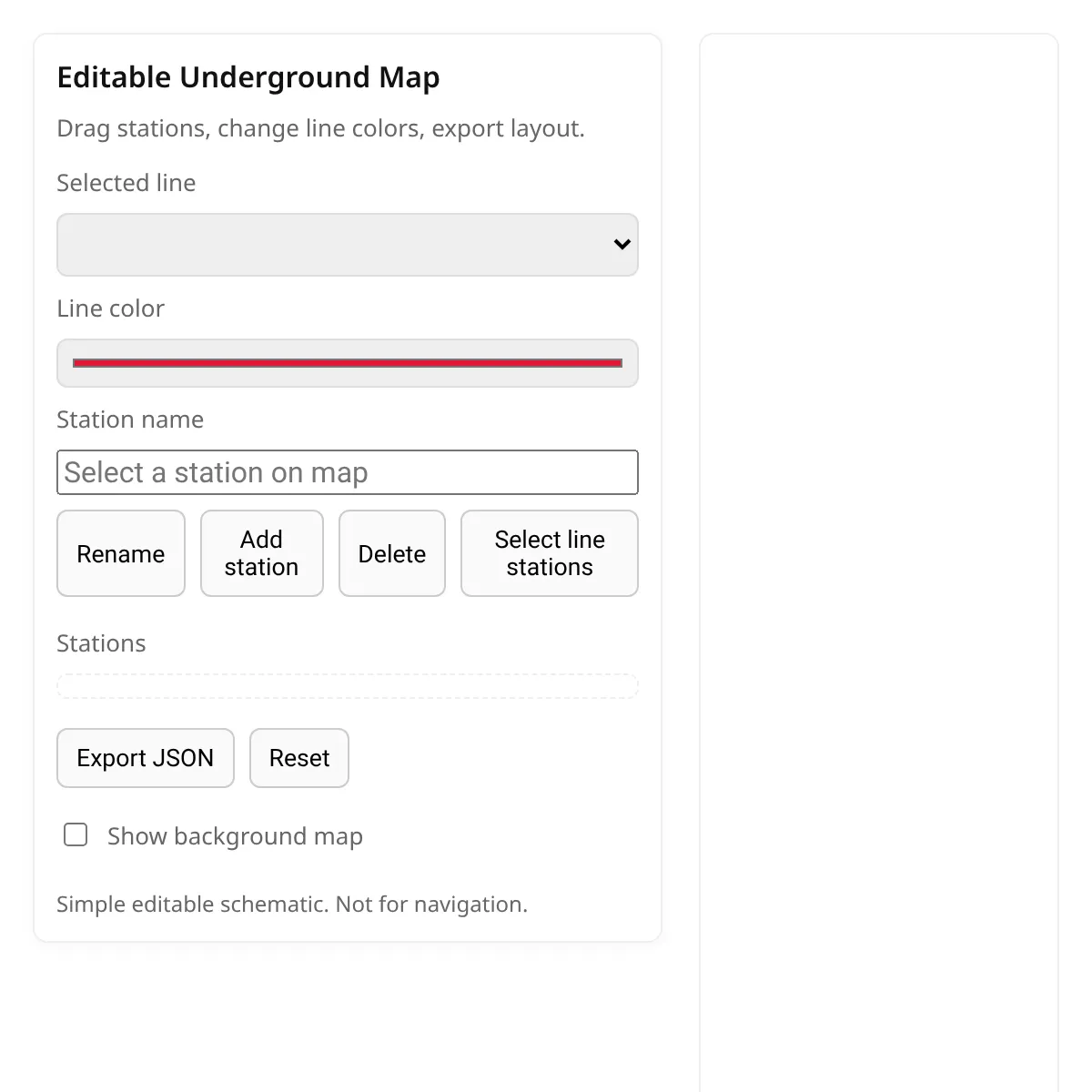The width and height of the screenshot is (1092, 1092).
Task: Click the Add station button
Action: 262,553
